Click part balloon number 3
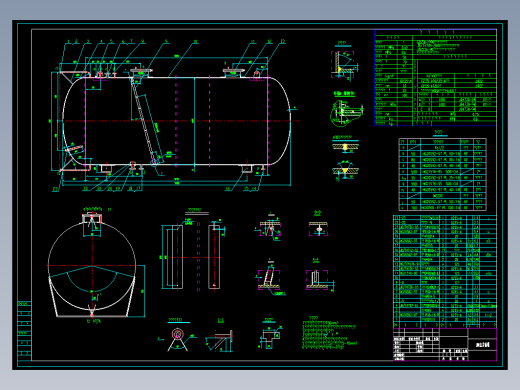 click(x=88, y=42)
